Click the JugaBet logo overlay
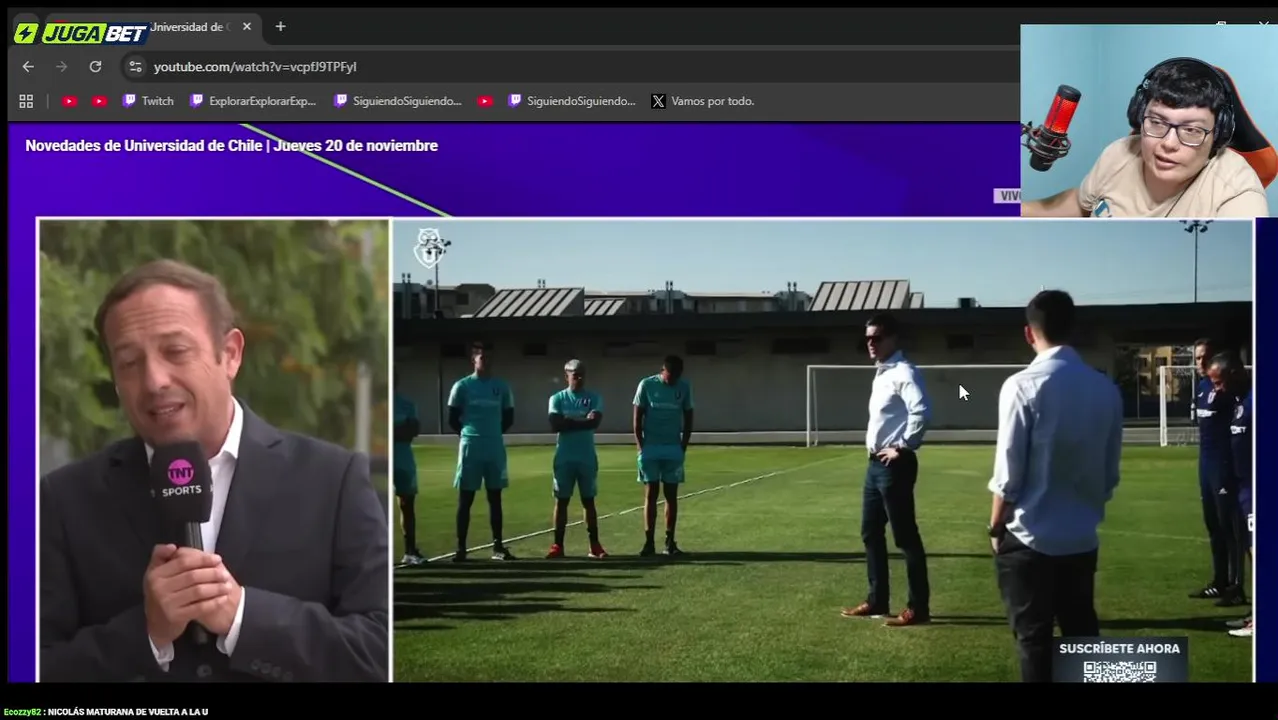 [x=81, y=33]
